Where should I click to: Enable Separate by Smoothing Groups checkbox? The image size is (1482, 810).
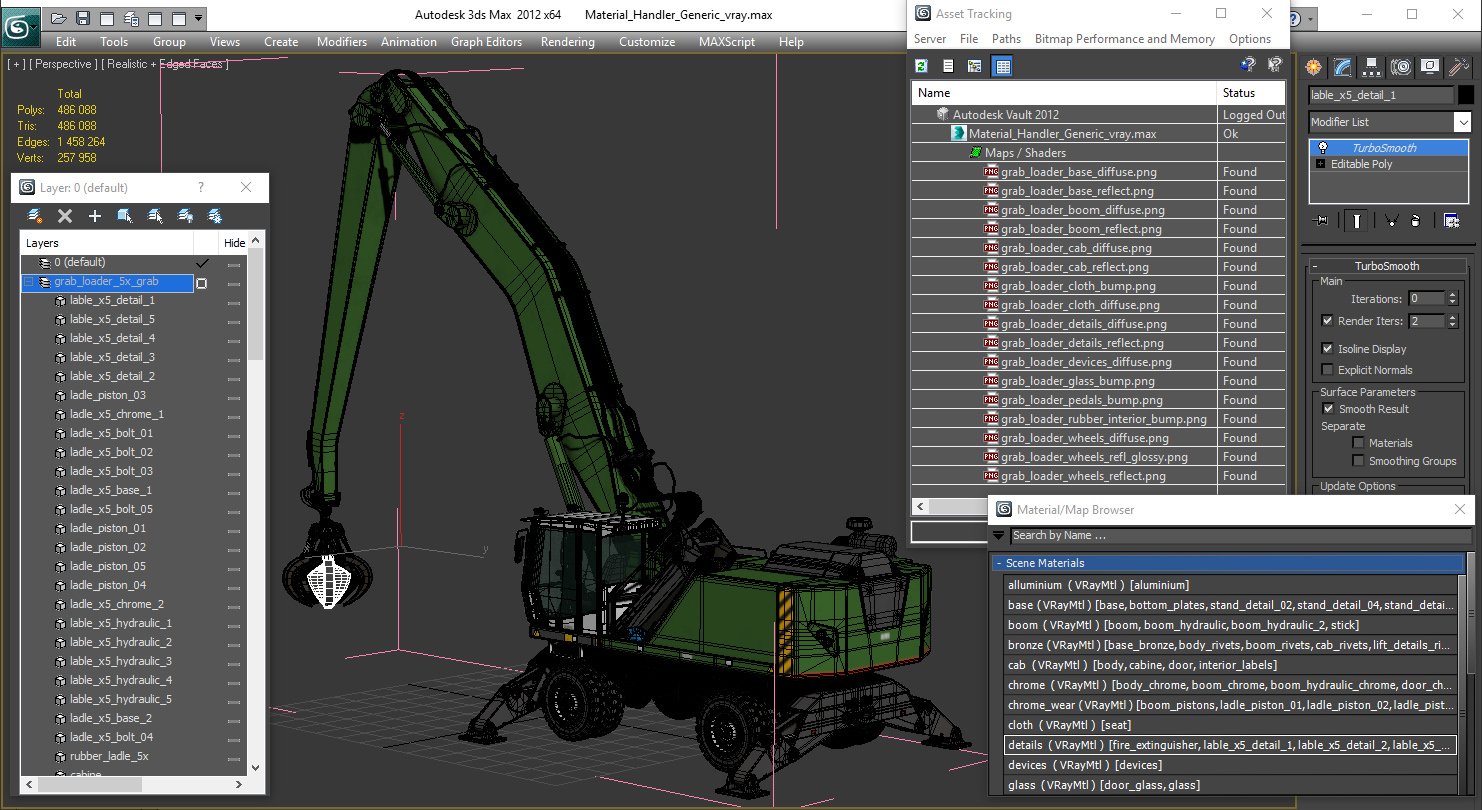[1358, 461]
